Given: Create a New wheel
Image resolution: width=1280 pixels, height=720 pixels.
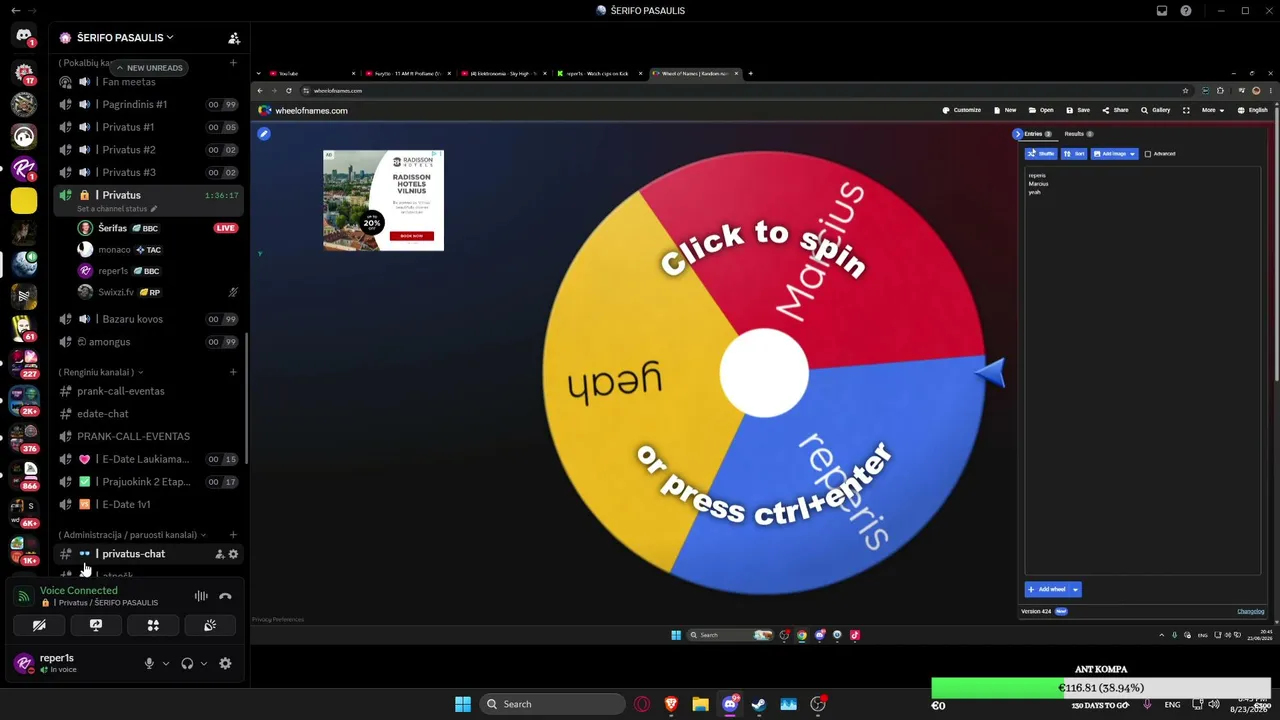Looking at the screenshot, I should [x=1005, y=110].
